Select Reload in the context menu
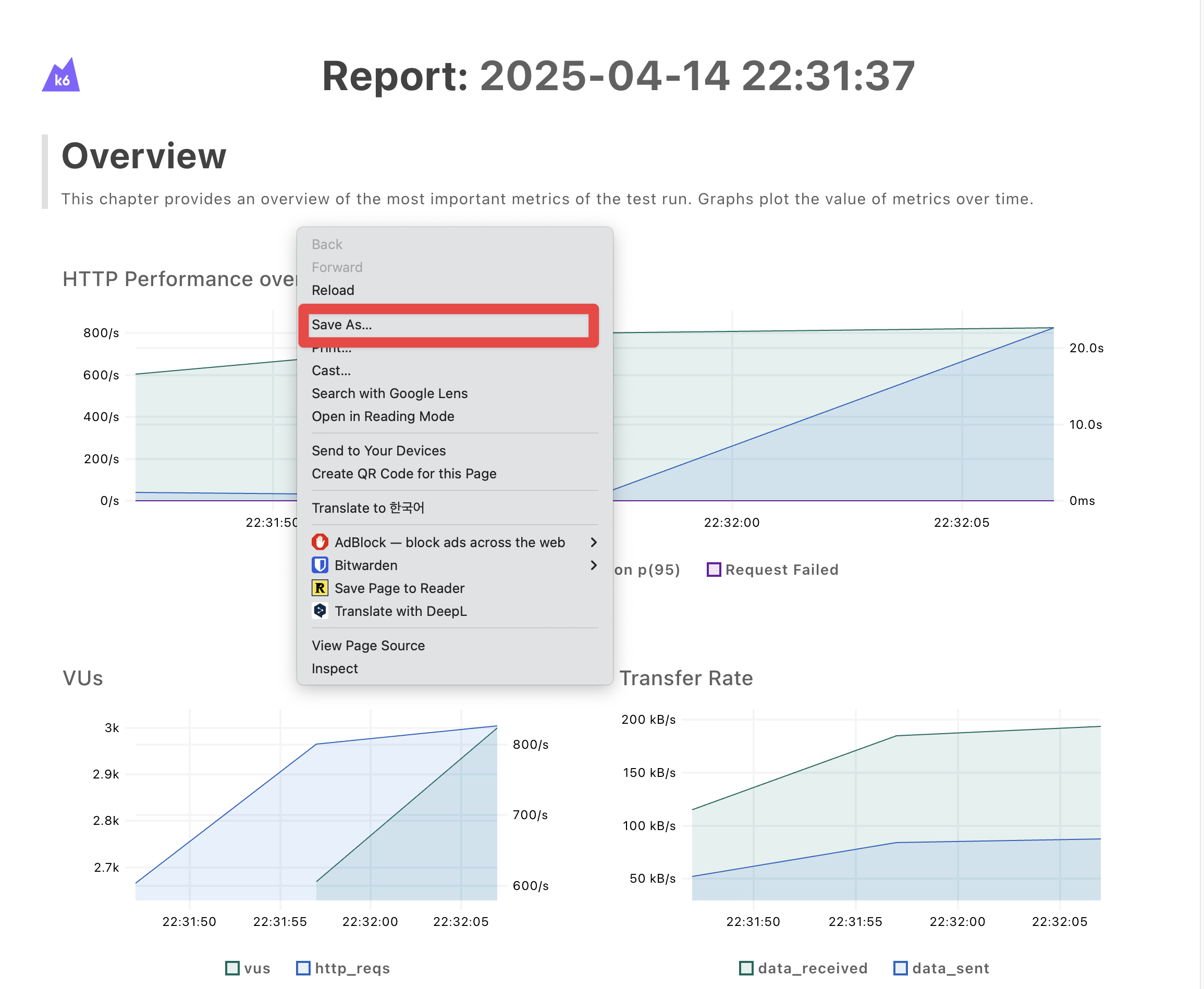Screen dimensions: 1204x989 (333, 290)
